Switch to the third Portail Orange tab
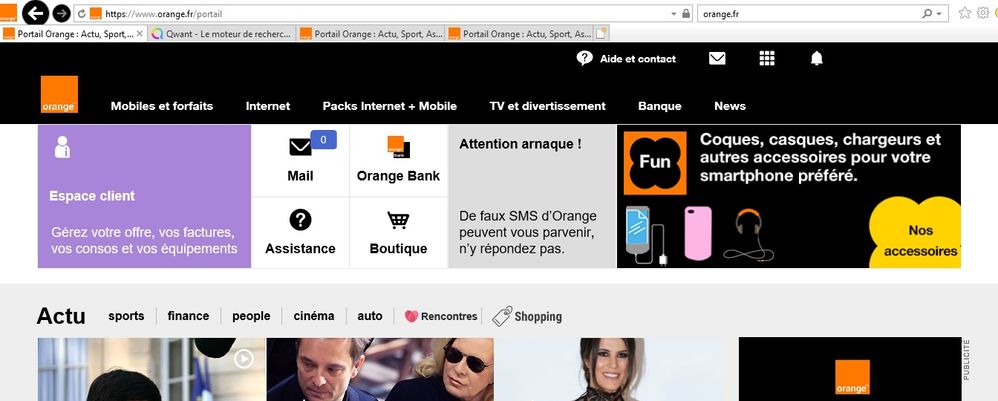 pyautogui.click(x=370, y=34)
